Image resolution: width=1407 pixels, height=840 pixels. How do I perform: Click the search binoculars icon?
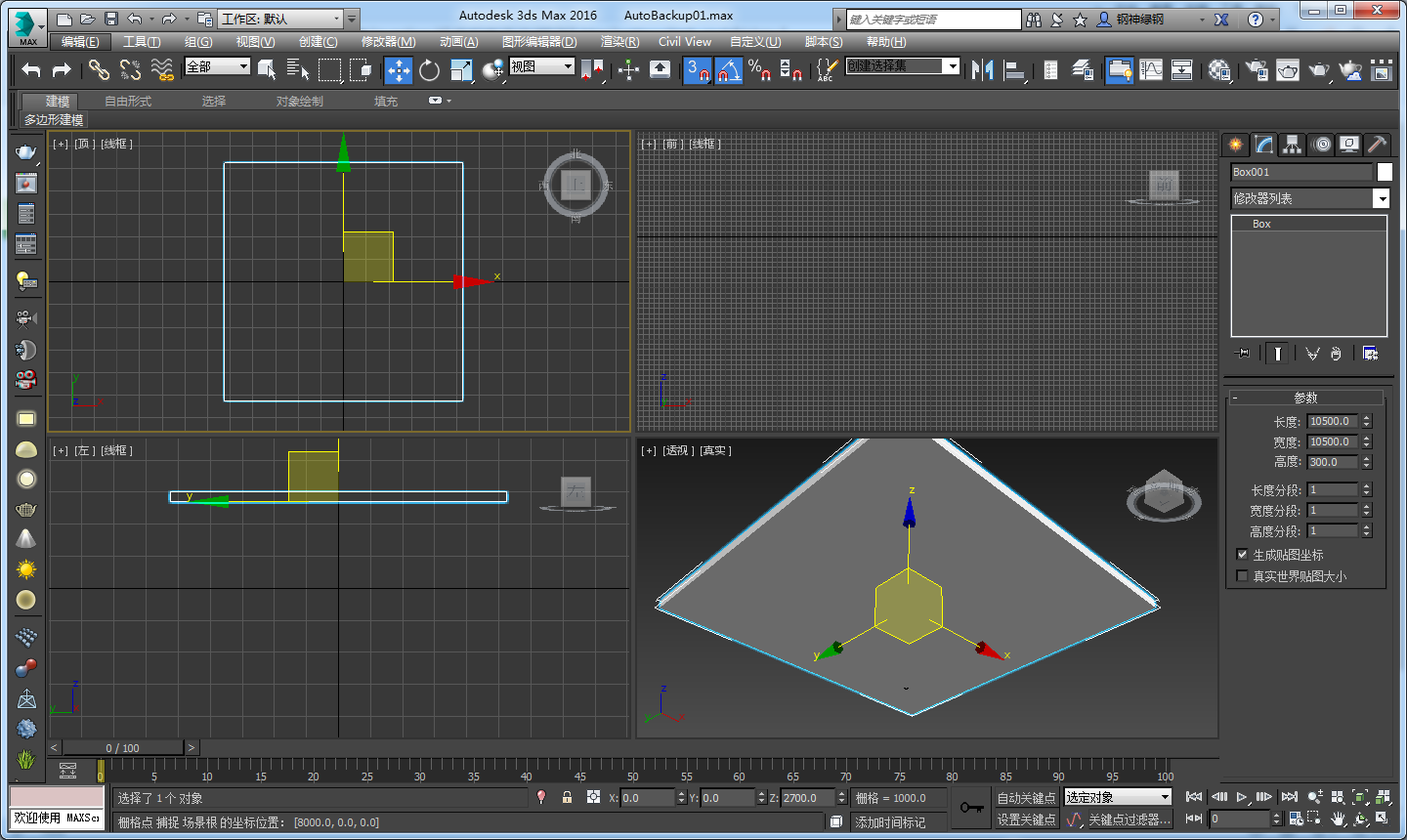(1034, 19)
